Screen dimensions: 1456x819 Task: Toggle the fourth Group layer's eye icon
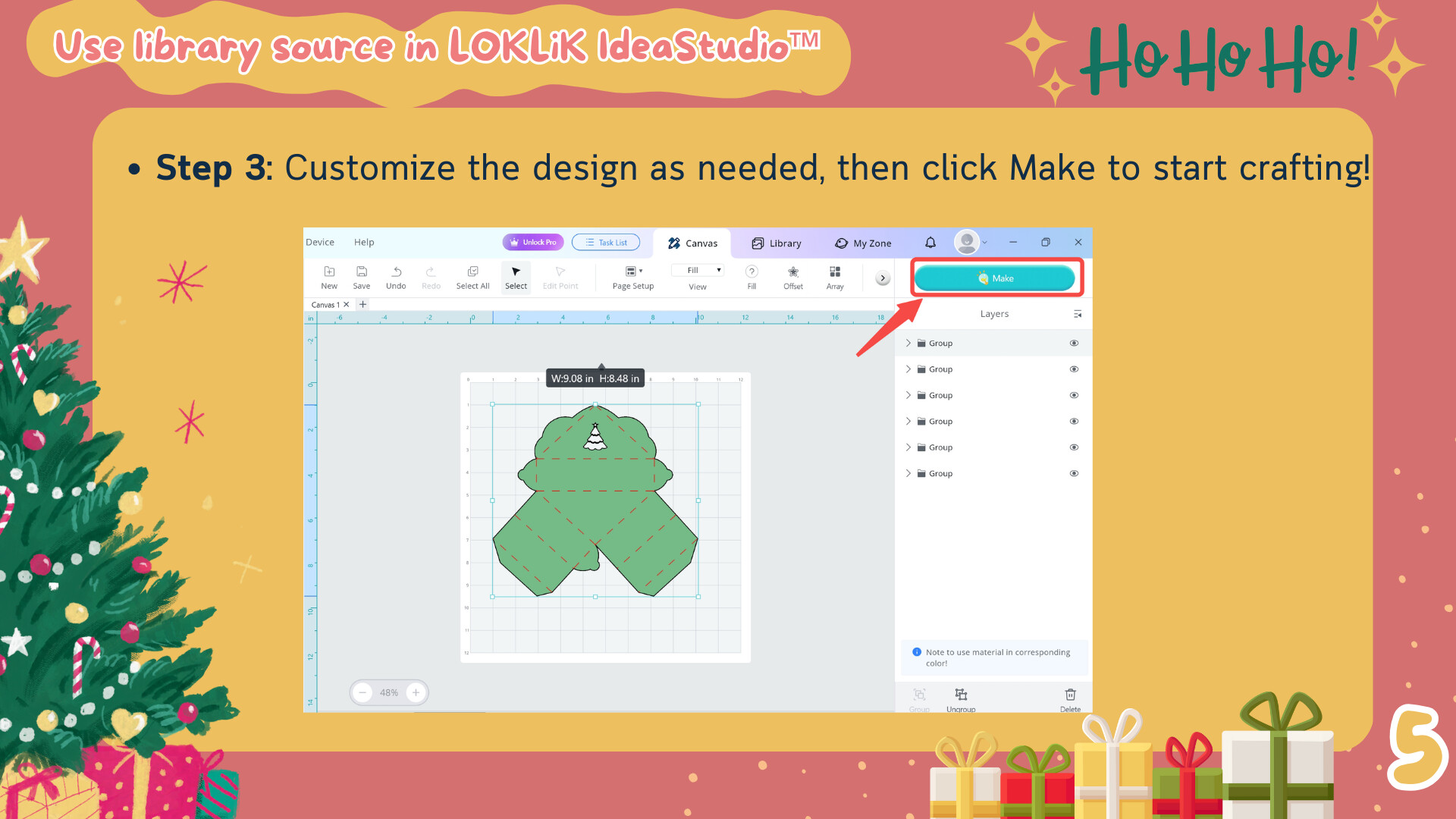(1074, 422)
